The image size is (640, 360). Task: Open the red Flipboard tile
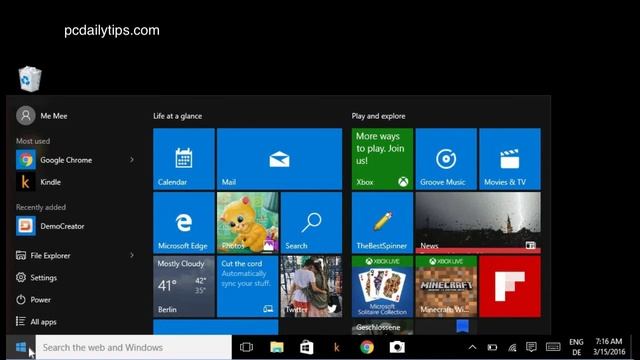tap(510, 287)
